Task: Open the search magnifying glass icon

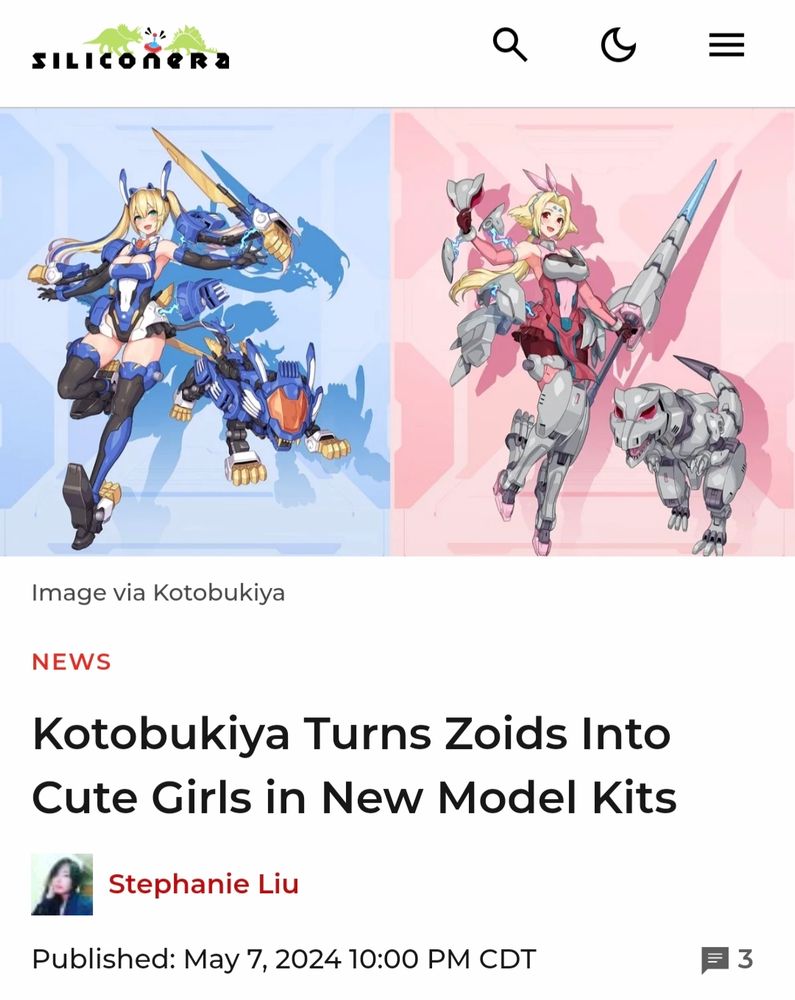Action: click(x=510, y=45)
